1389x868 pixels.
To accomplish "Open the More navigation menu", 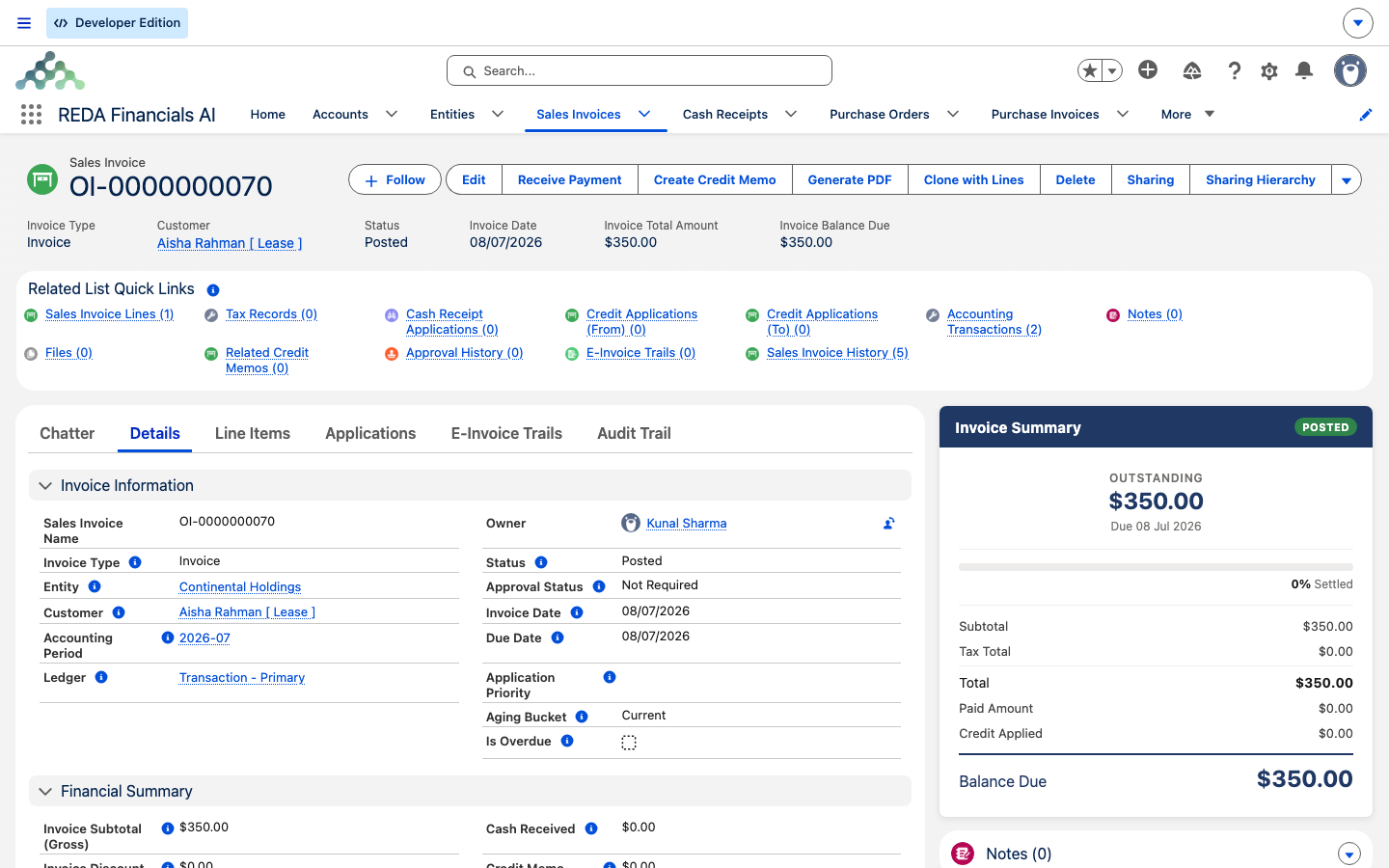I will click(1187, 115).
